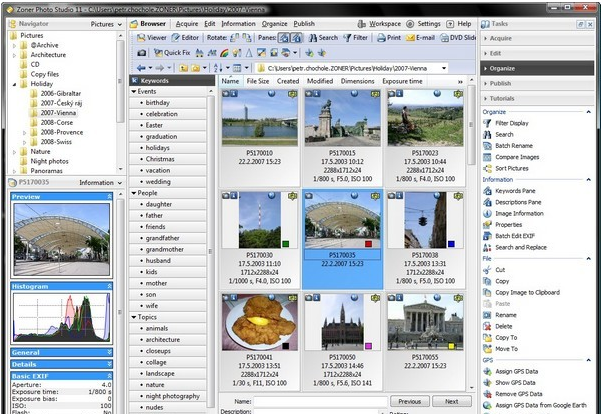Click the Previous button
601x414 pixels.
click(x=410, y=401)
